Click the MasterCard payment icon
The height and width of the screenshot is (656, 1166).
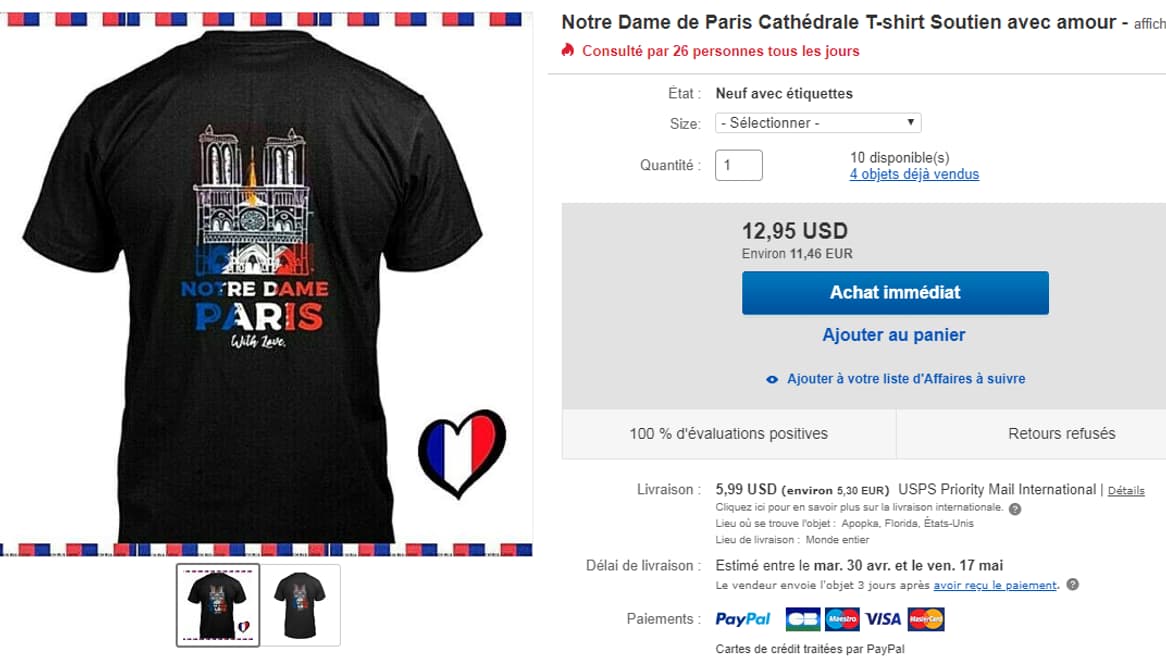(926, 619)
